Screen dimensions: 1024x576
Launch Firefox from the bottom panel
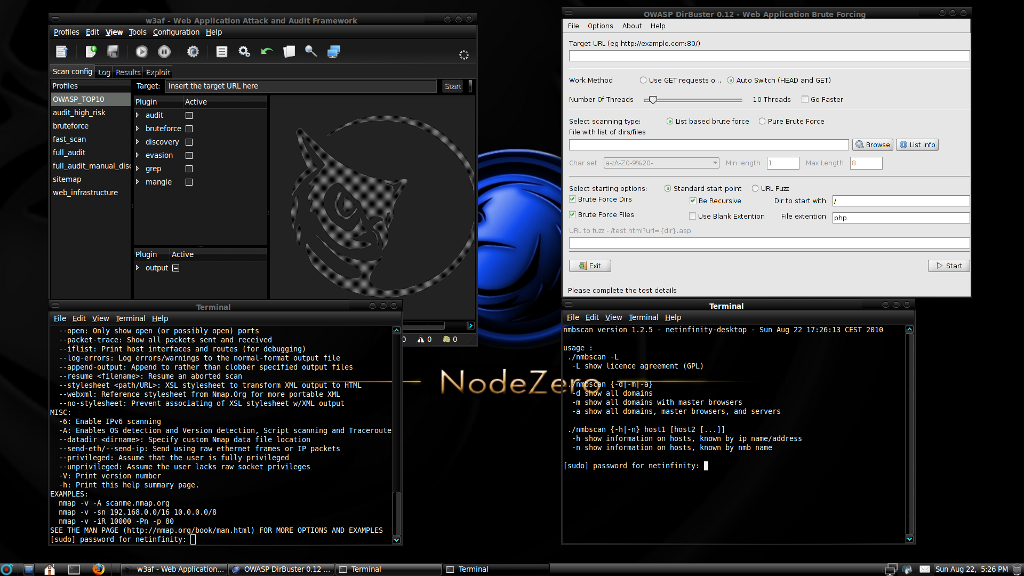(x=98, y=568)
